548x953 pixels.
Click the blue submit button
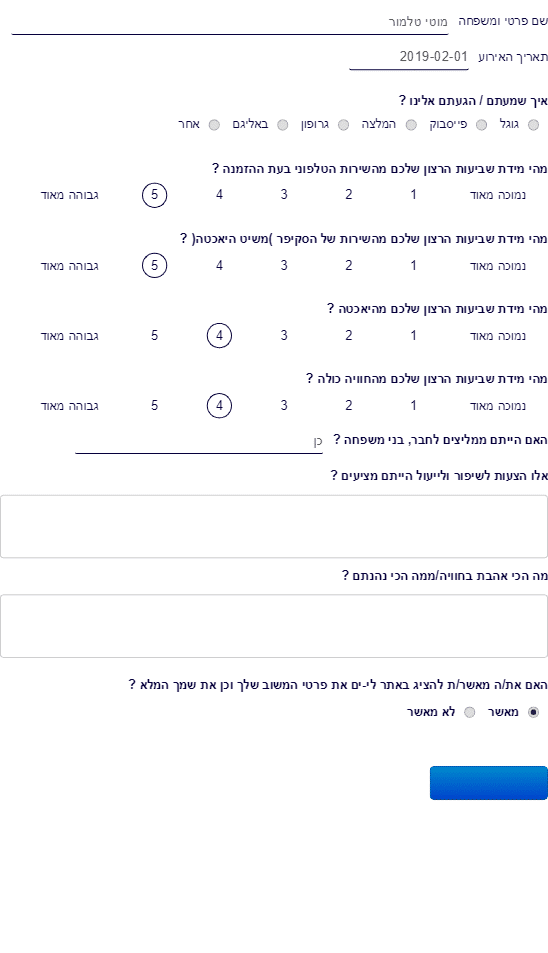489,783
